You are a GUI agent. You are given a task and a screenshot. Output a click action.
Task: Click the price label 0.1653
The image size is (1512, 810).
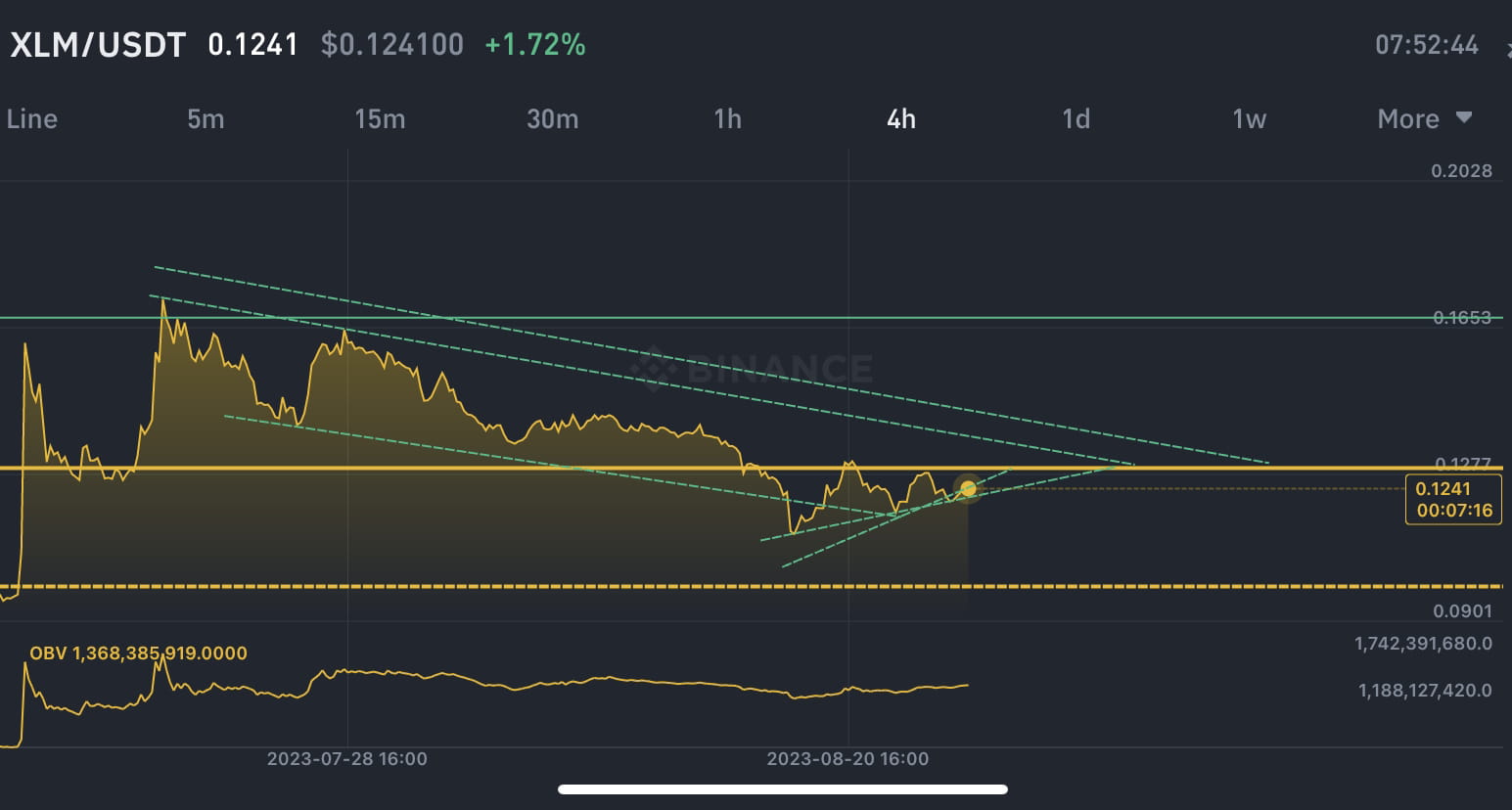coord(1463,318)
